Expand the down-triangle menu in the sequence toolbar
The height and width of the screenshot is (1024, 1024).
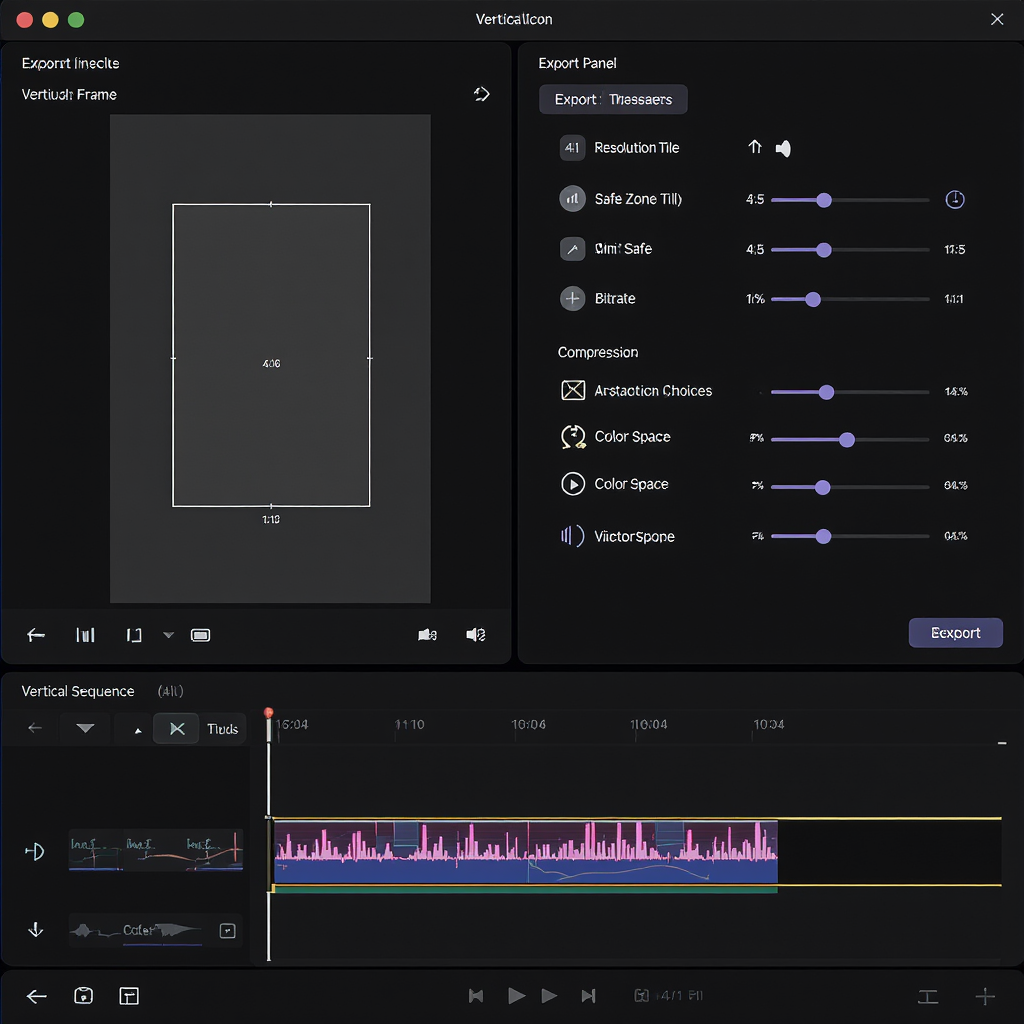[x=86, y=728]
